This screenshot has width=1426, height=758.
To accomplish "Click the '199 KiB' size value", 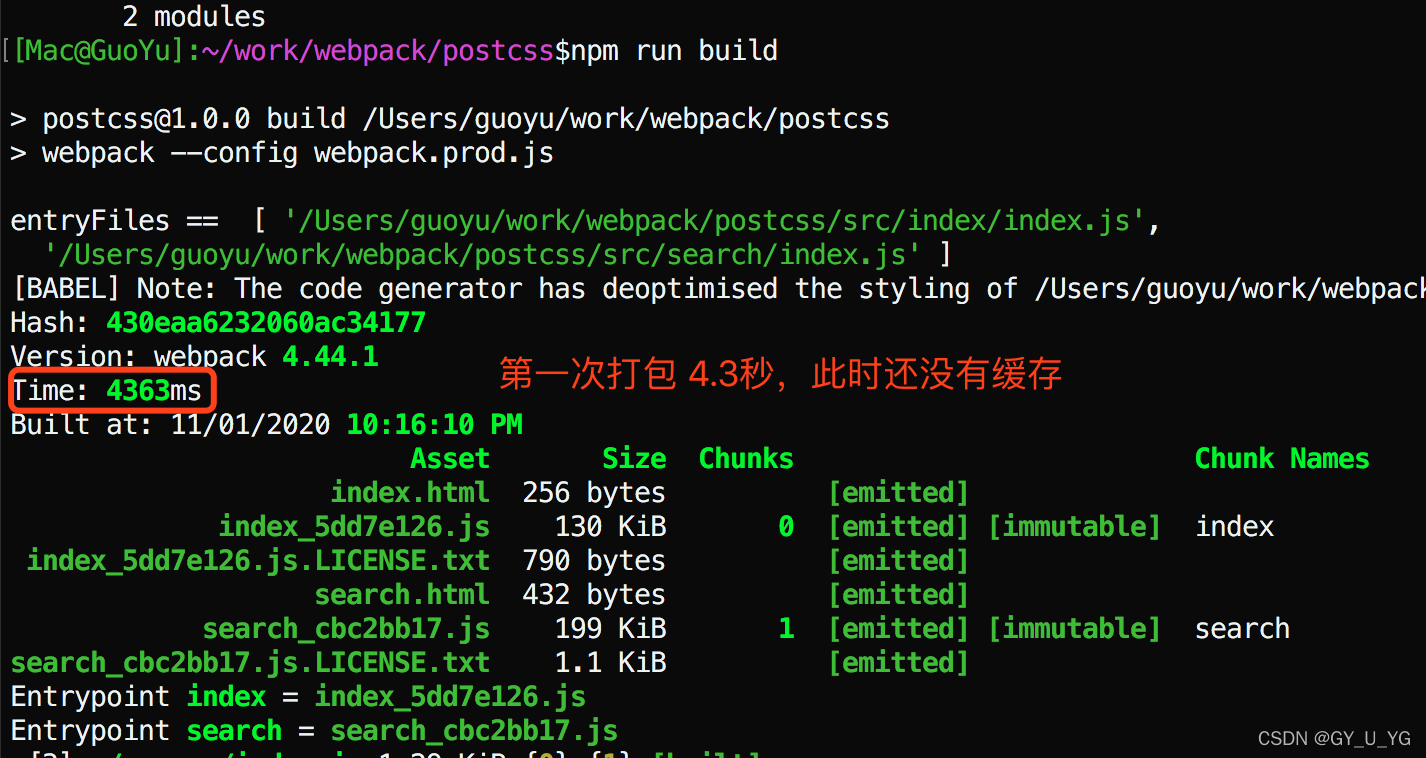I will pos(610,629).
